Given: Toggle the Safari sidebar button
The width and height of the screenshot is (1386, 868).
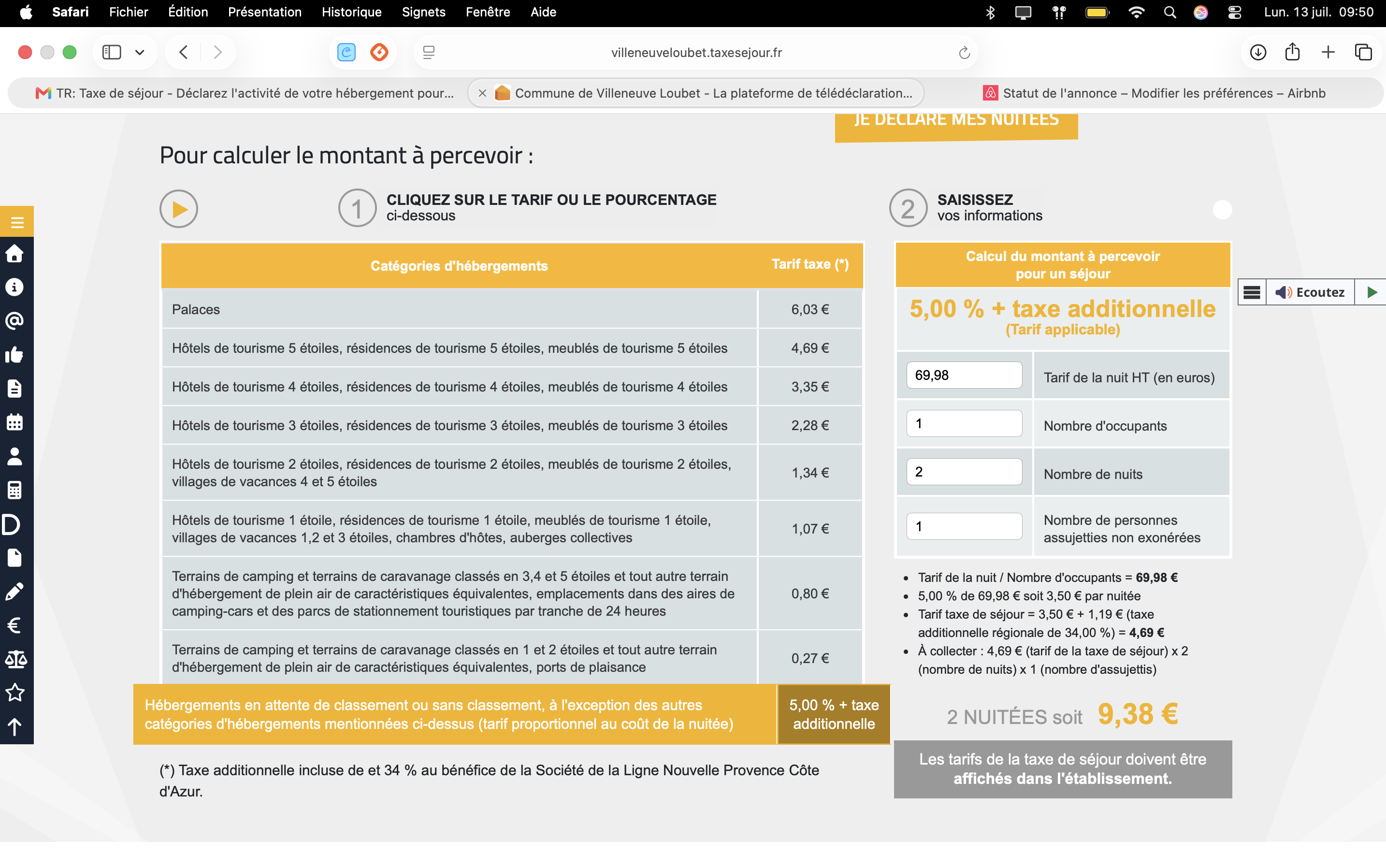Looking at the screenshot, I should tap(111, 52).
